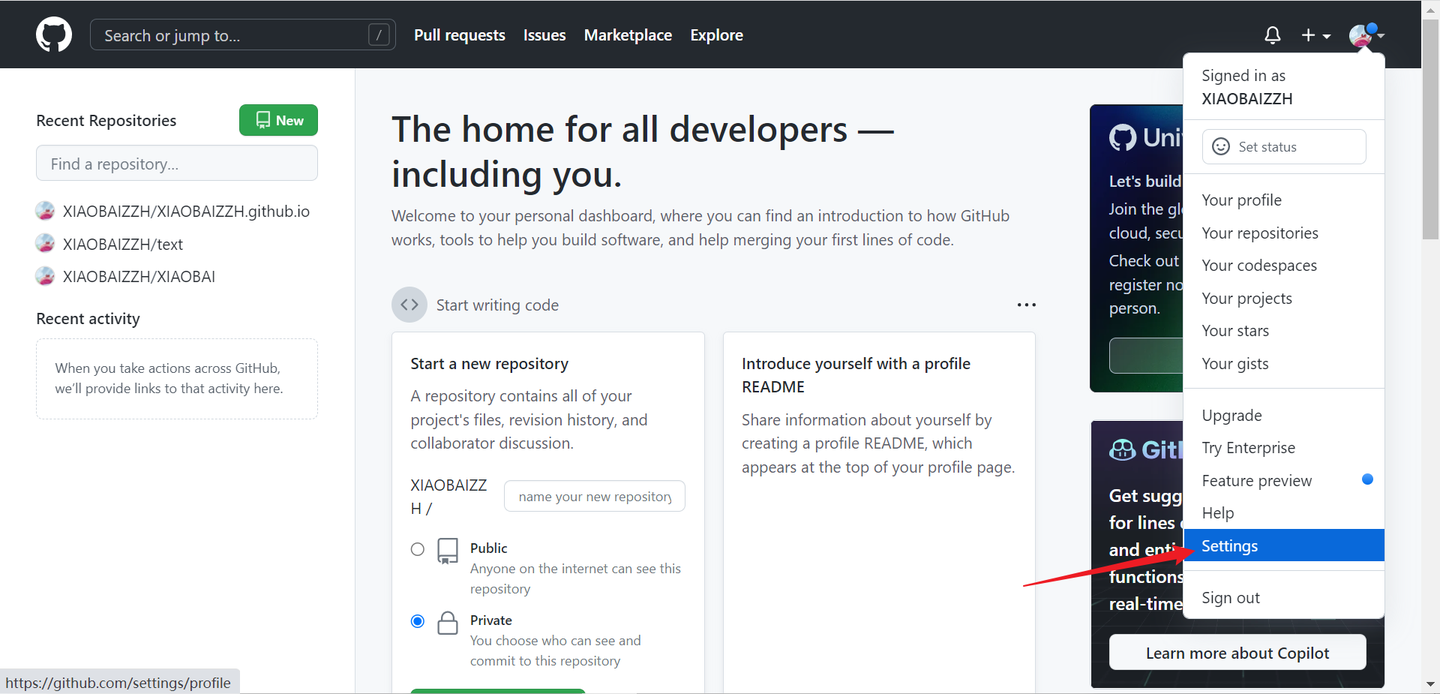This screenshot has width=1440, height=694.
Task: Select Help in the user menu
Action: [x=1284, y=513]
